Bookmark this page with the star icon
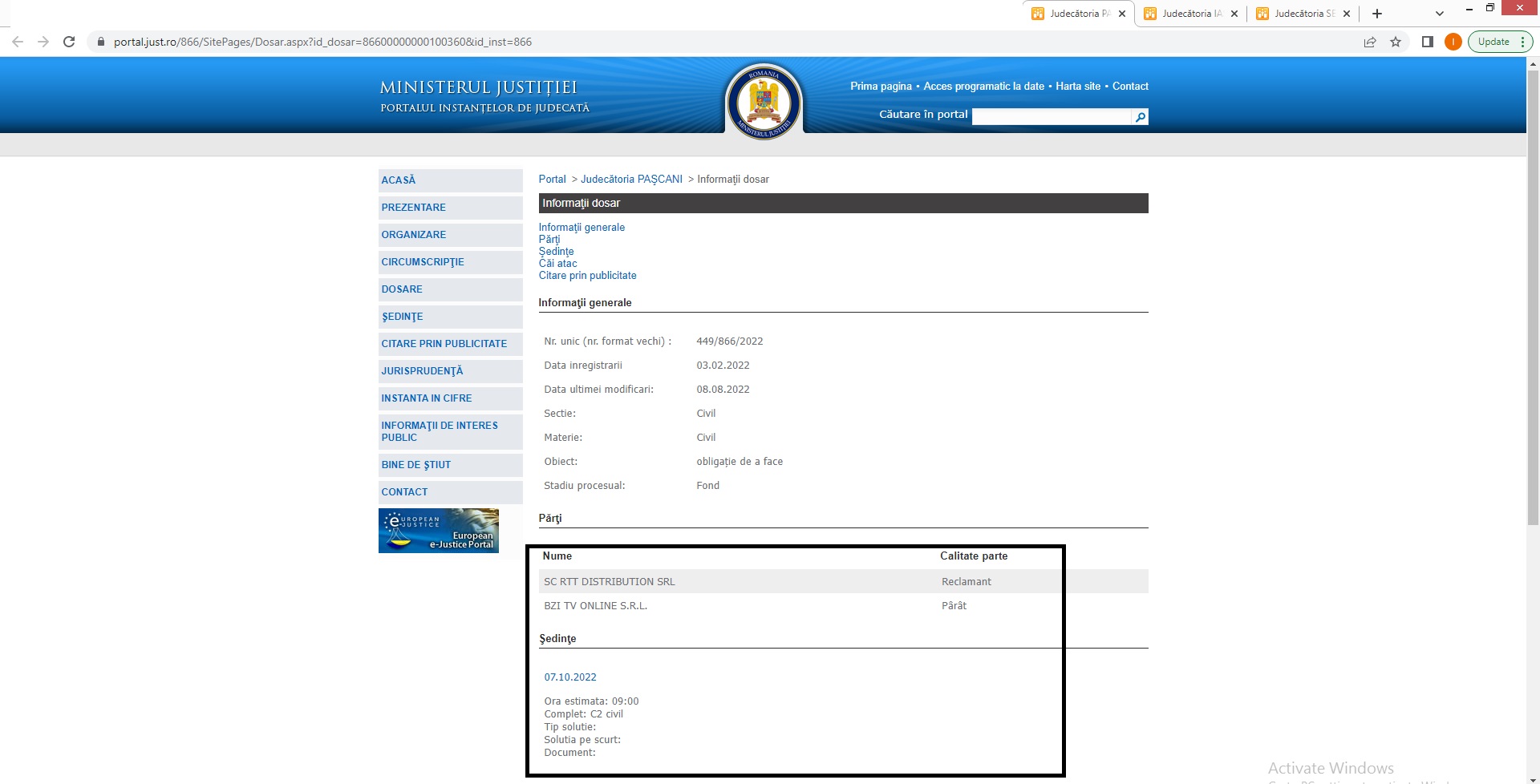This screenshot has height=784, width=1540. 1396,42
